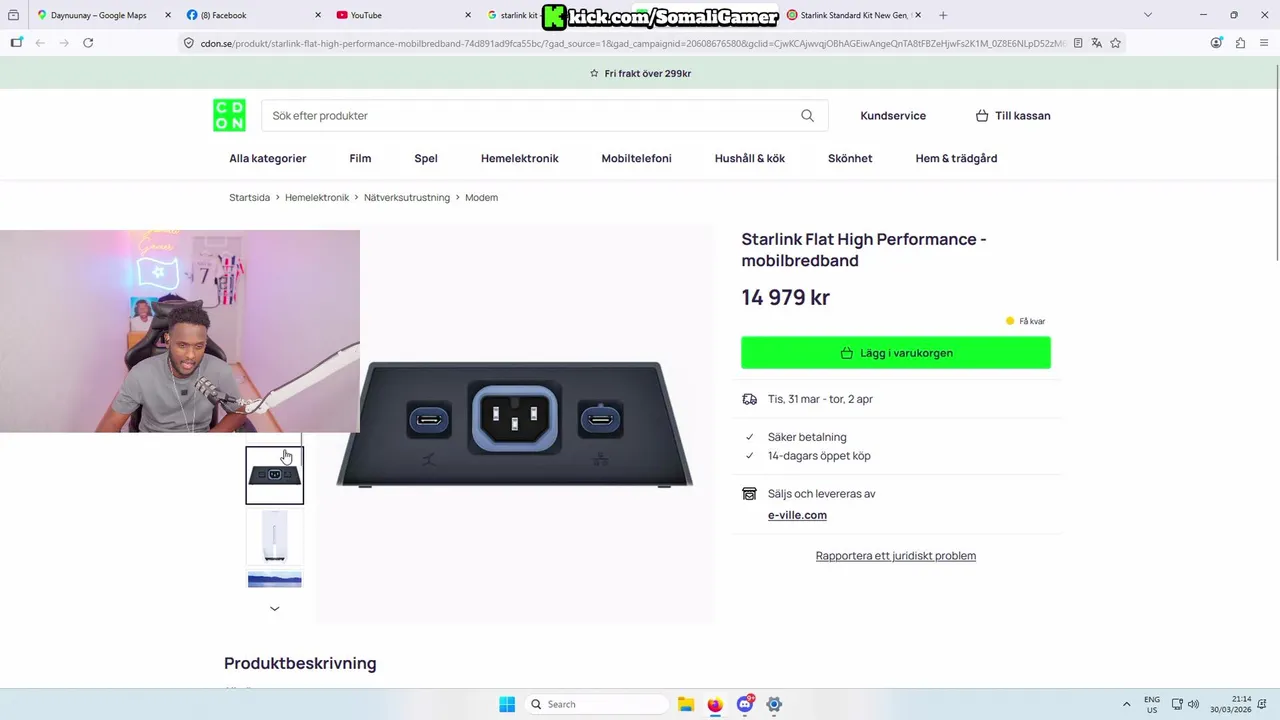Show next product thumbnails with chevron
The width and height of the screenshot is (1280, 720).
(274, 609)
